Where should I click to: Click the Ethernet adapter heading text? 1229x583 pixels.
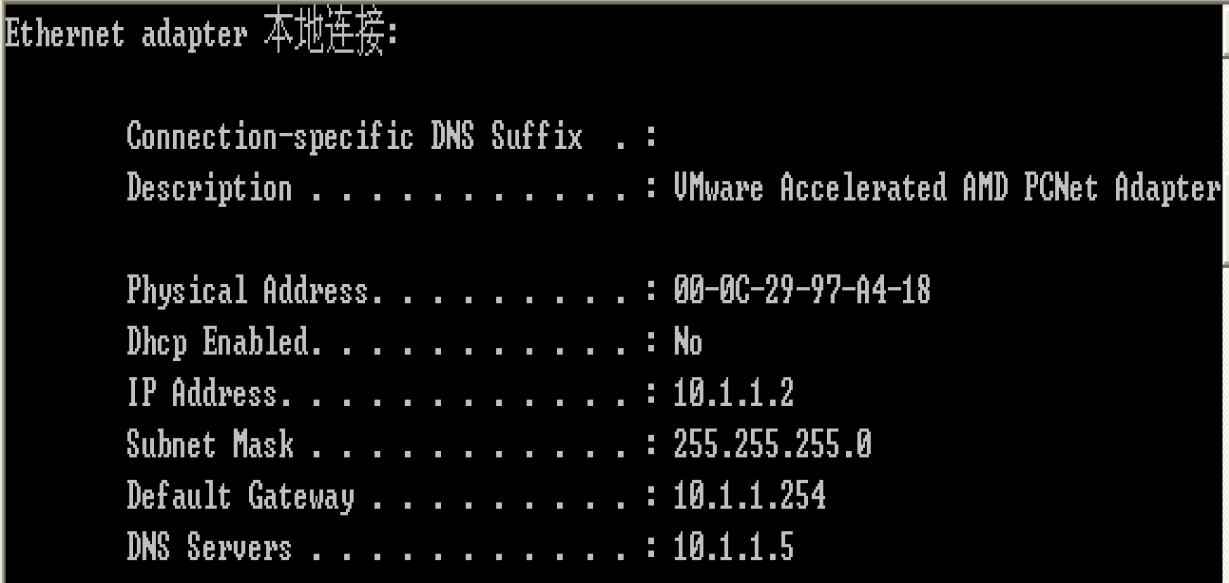[x=200, y=37]
